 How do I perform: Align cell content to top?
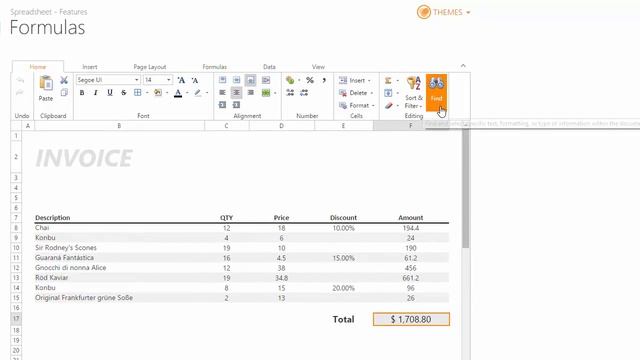pyautogui.click(x=222, y=80)
